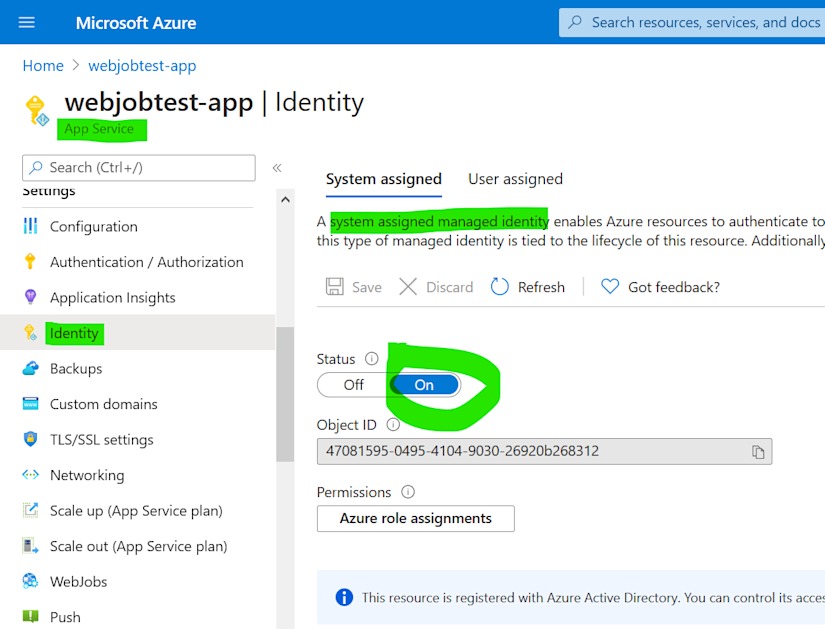Image resolution: width=825 pixels, height=629 pixels.
Task: Click the TLS/SSL shield icon
Action: (x=31, y=439)
